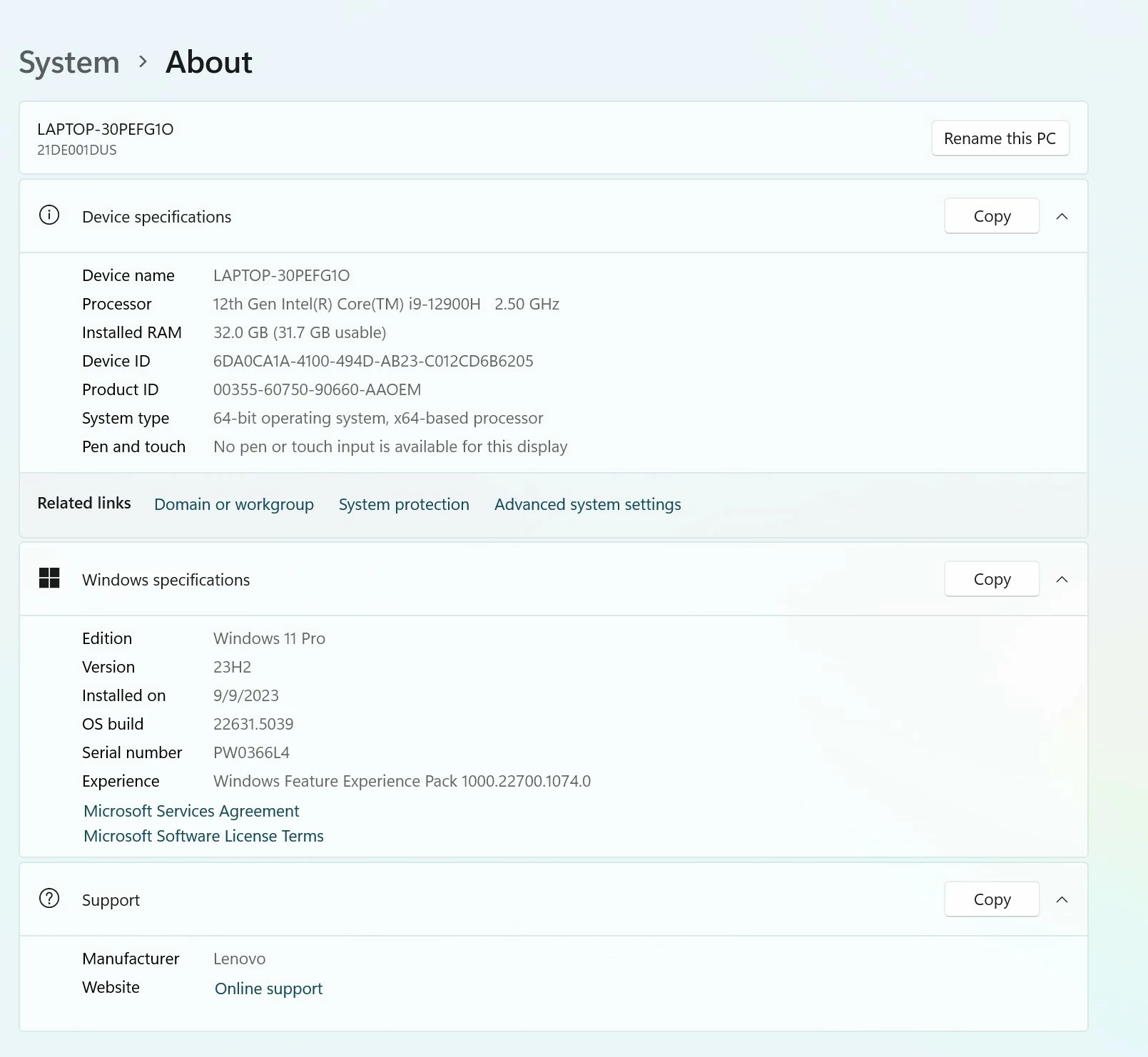Open Domain or workgroup link
The image size is (1148, 1057).
[x=234, y=504]
